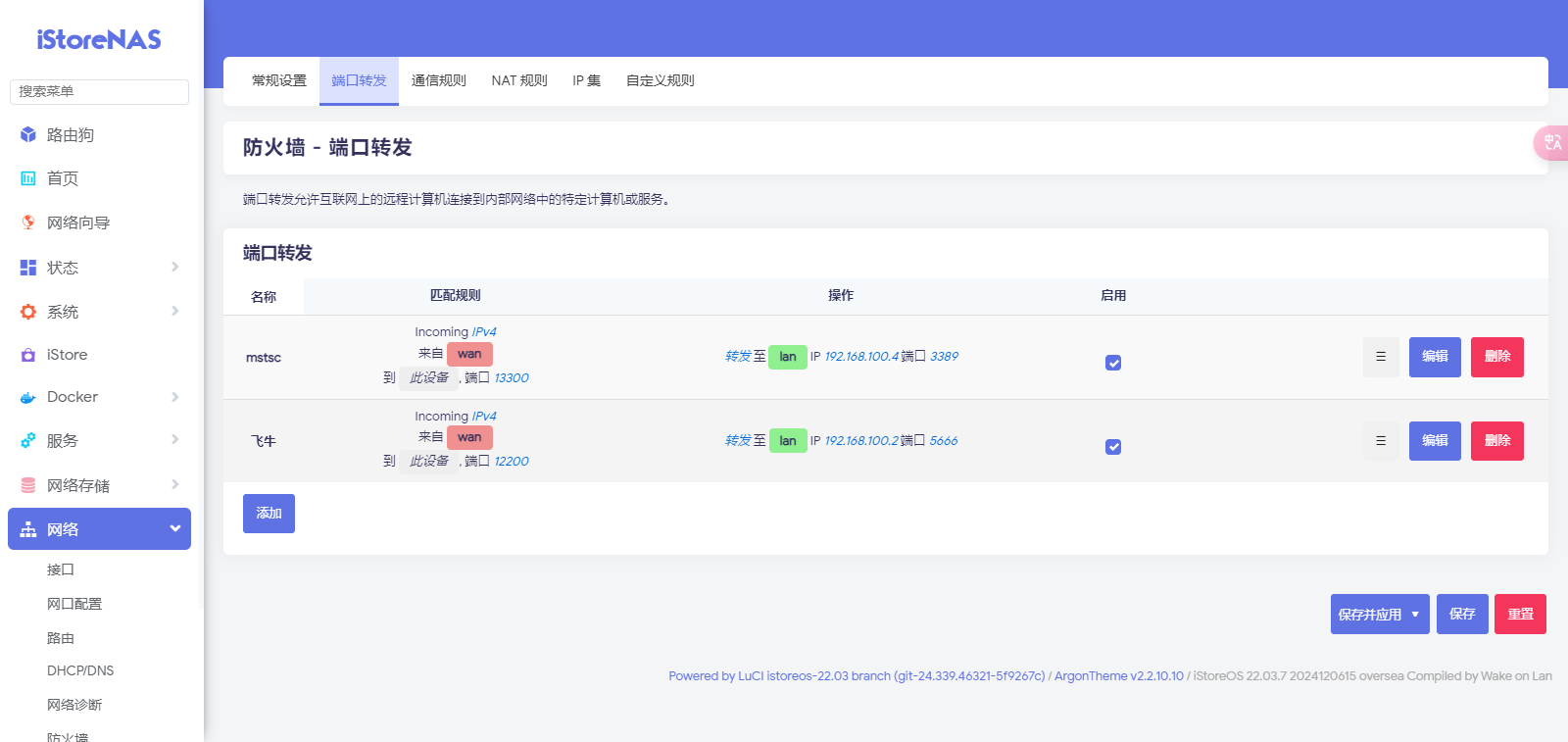
Task: Click the 系统 gear icon in sidebar
Action: coord(28,312)
